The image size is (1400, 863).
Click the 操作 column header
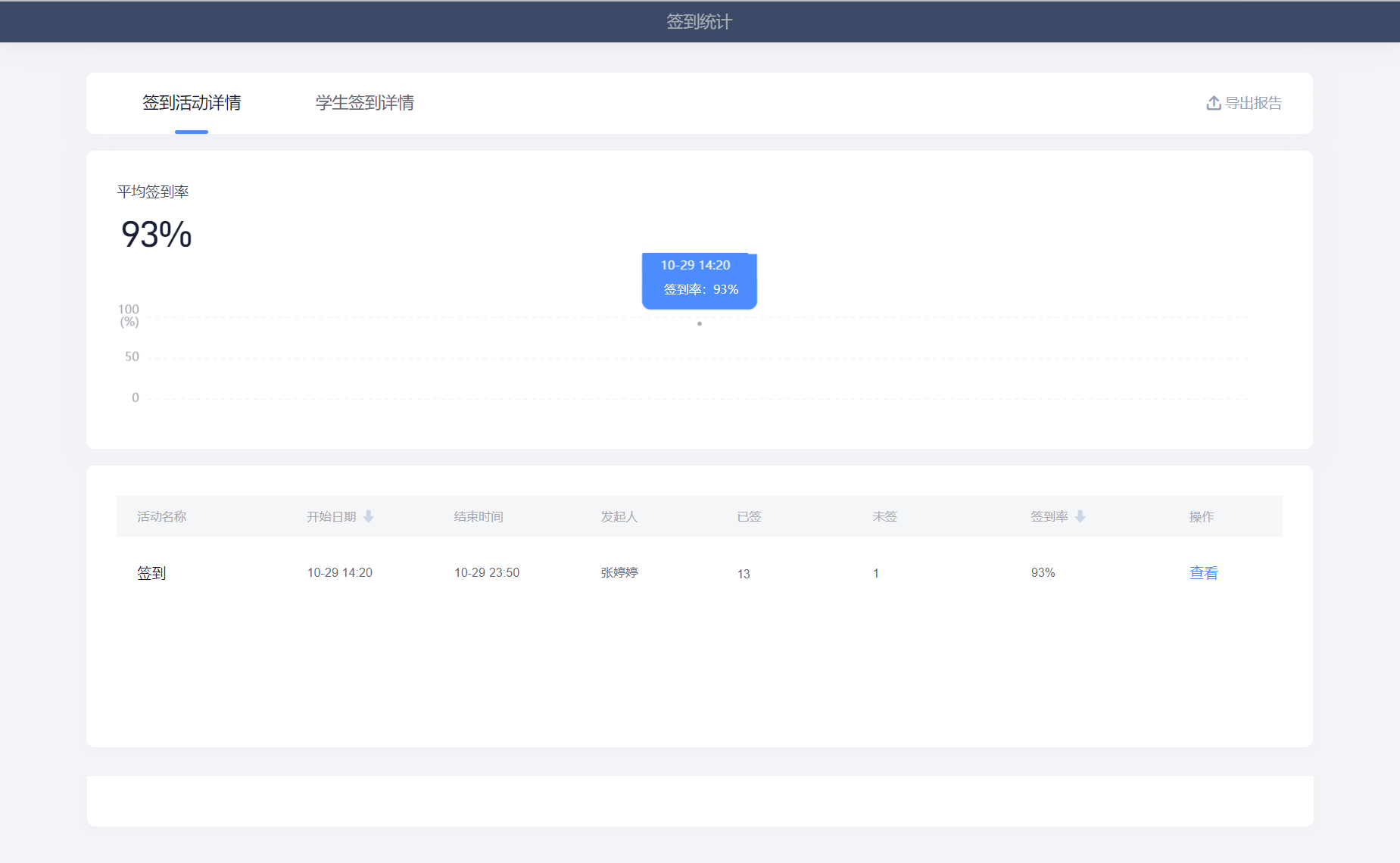[1201, 516]
